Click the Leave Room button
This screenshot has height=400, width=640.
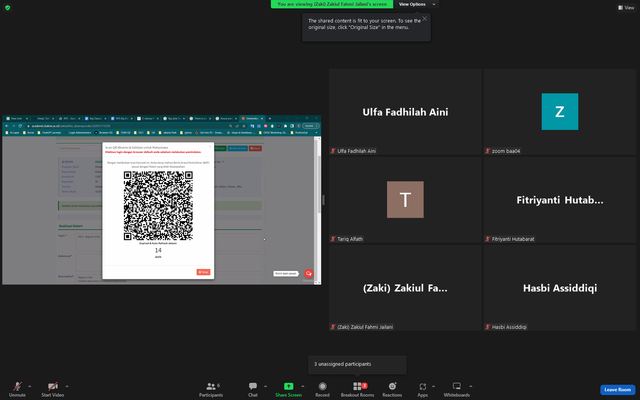click(617, 389)
